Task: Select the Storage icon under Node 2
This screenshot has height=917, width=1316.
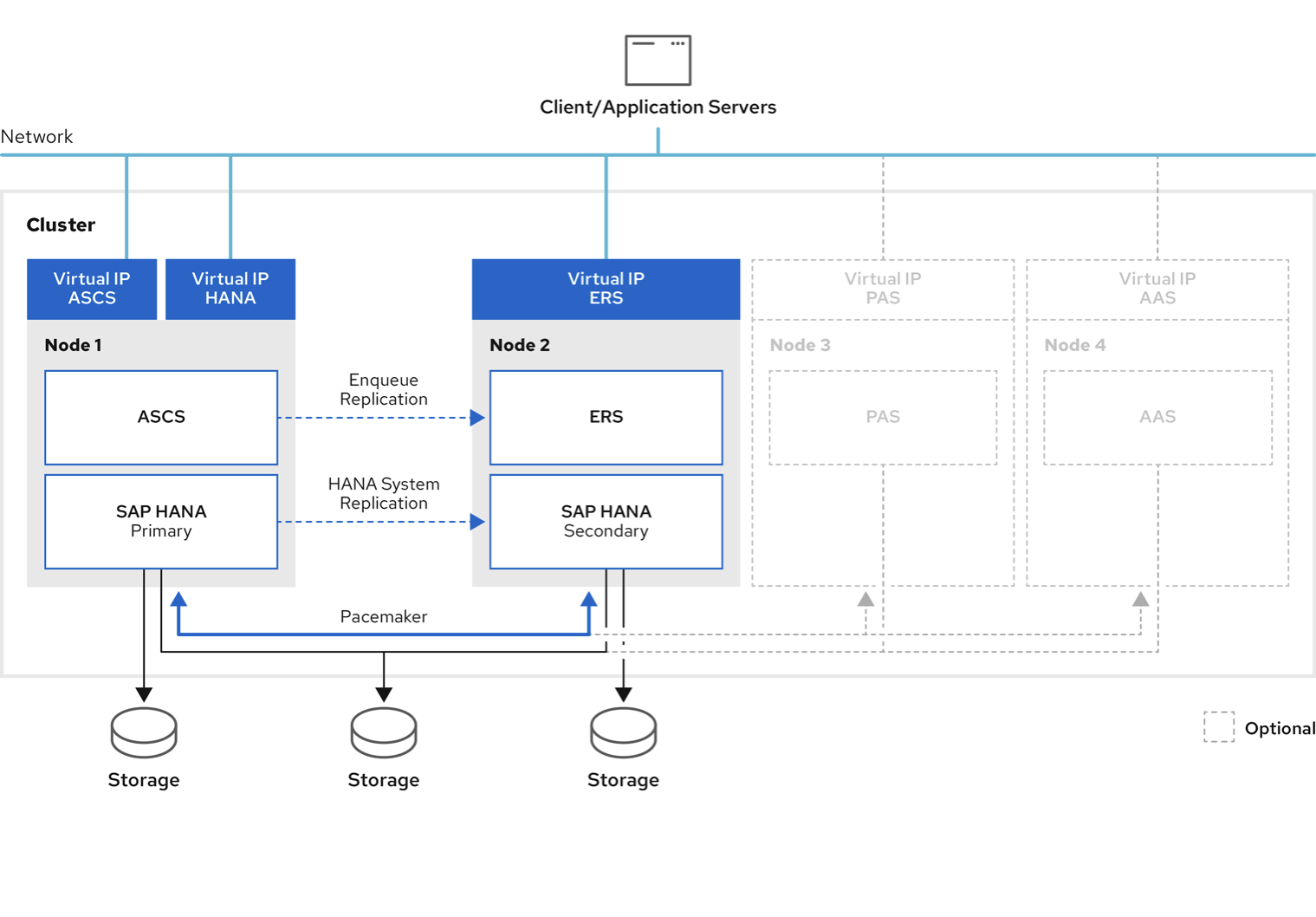Action: coord(622,732)
